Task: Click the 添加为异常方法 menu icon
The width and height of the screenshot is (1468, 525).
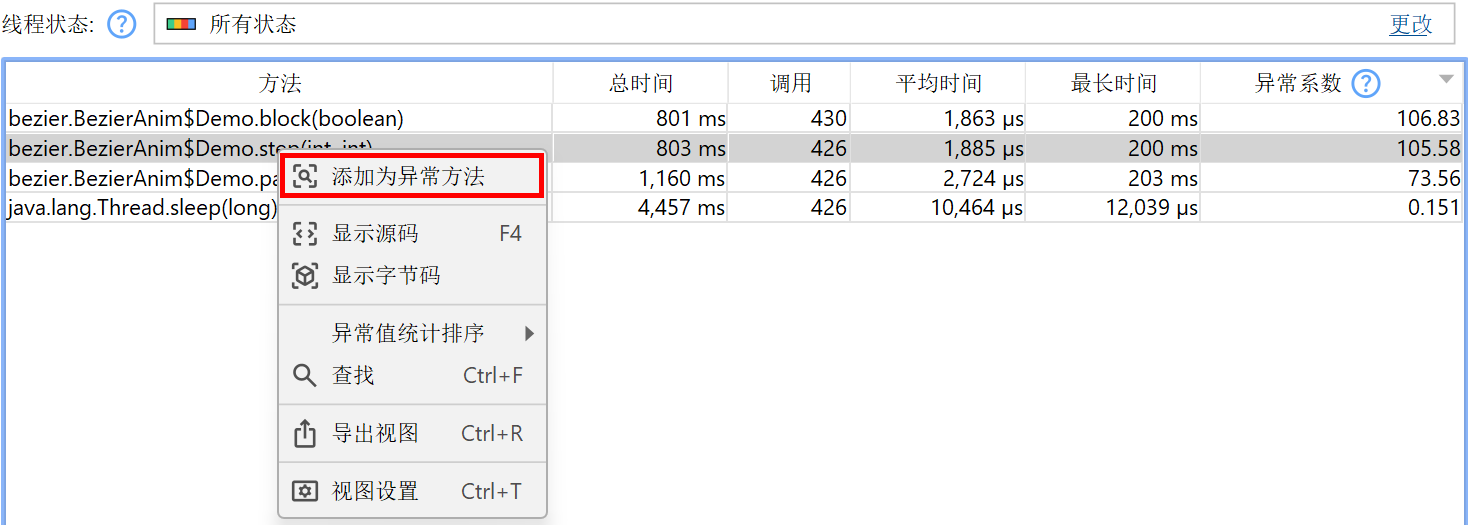Action: (x=305, y=177)
